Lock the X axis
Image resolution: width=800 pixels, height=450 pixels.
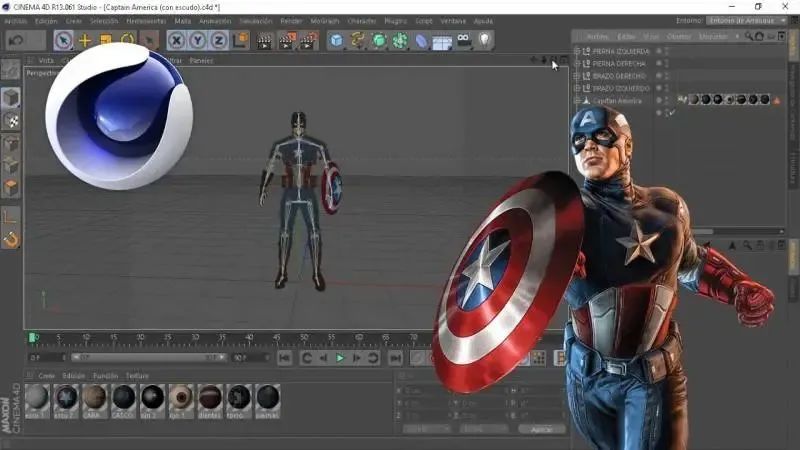coord(177,40)
